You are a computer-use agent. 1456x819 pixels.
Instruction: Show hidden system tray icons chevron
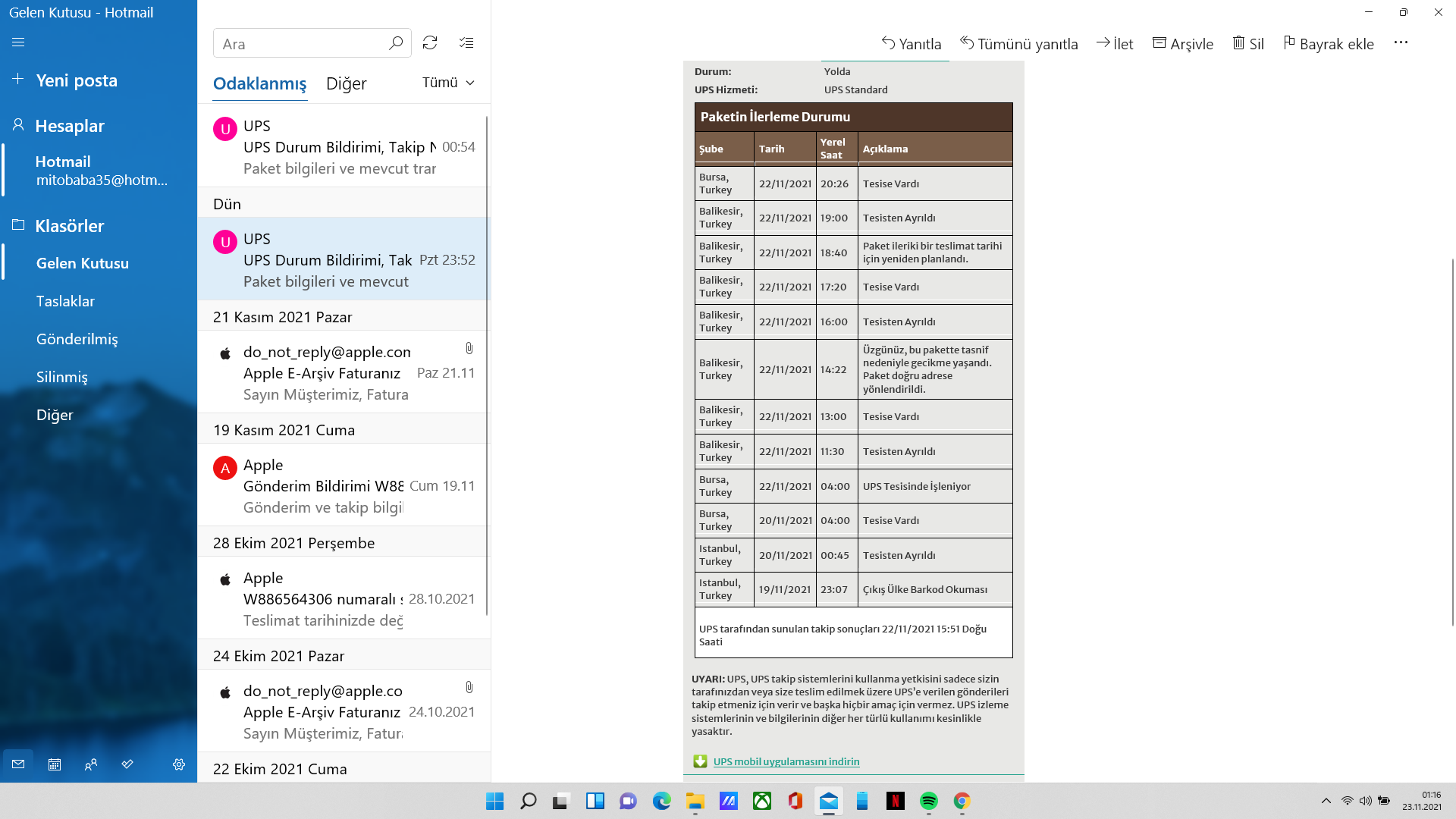click(x=1326, y=801)
